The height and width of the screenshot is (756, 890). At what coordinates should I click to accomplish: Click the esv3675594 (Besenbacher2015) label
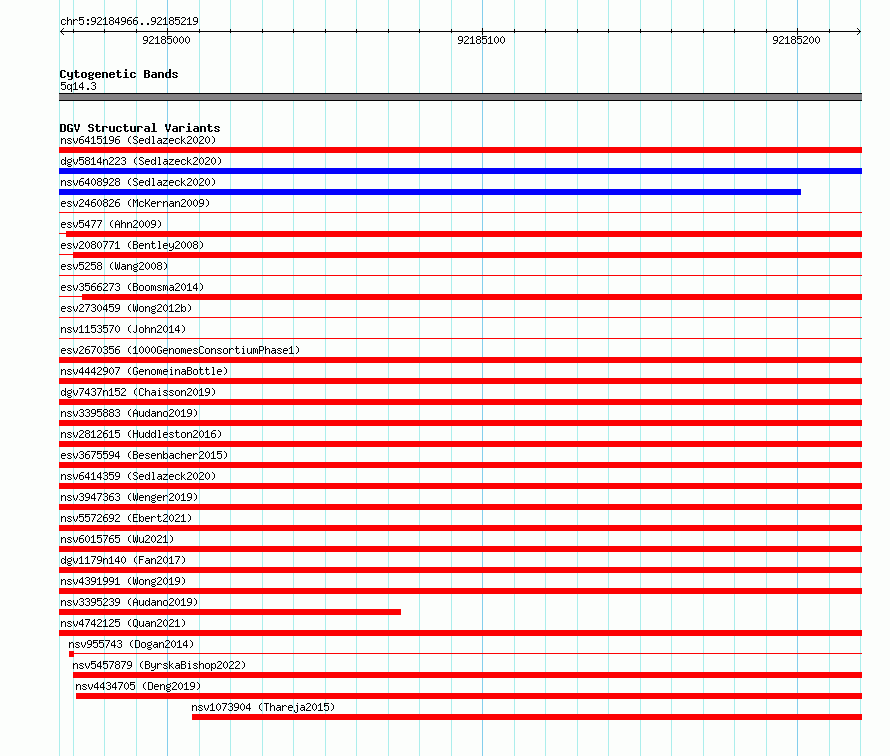pos(144,455)
